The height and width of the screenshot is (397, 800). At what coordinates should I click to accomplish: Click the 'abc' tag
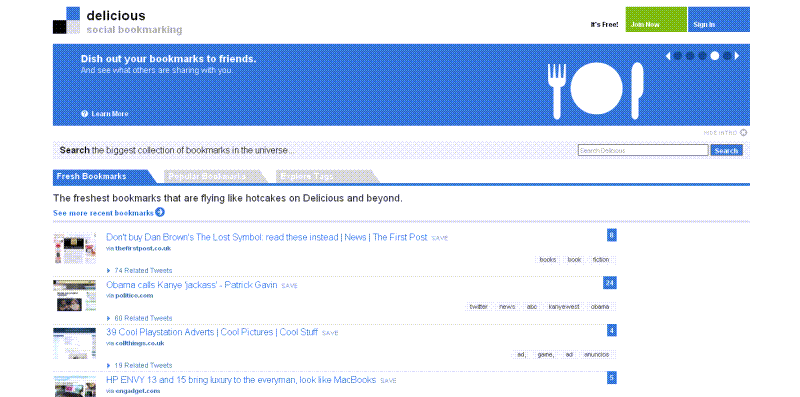[x=532, y=307]
